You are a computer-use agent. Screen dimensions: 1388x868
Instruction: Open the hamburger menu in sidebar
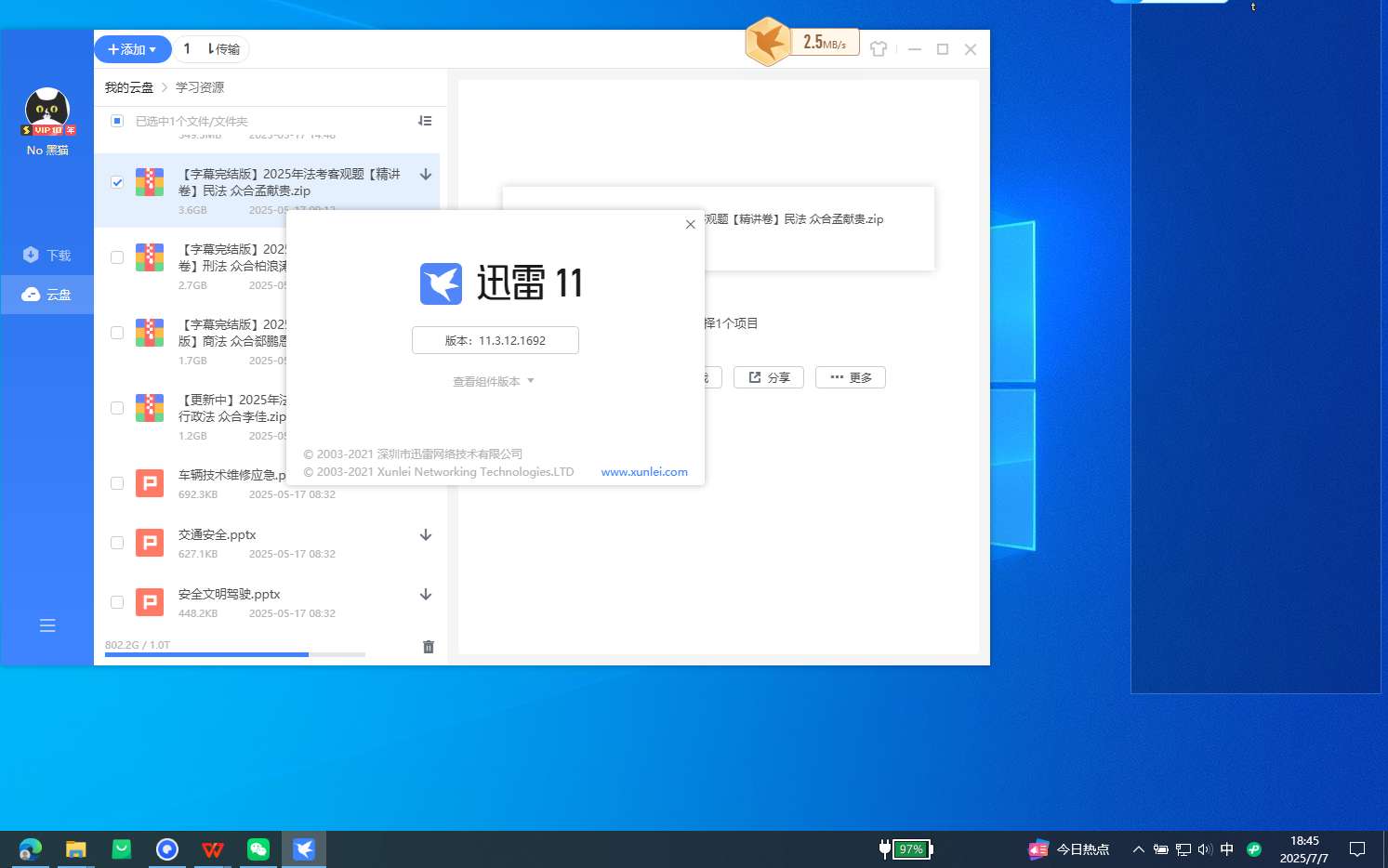47,625
